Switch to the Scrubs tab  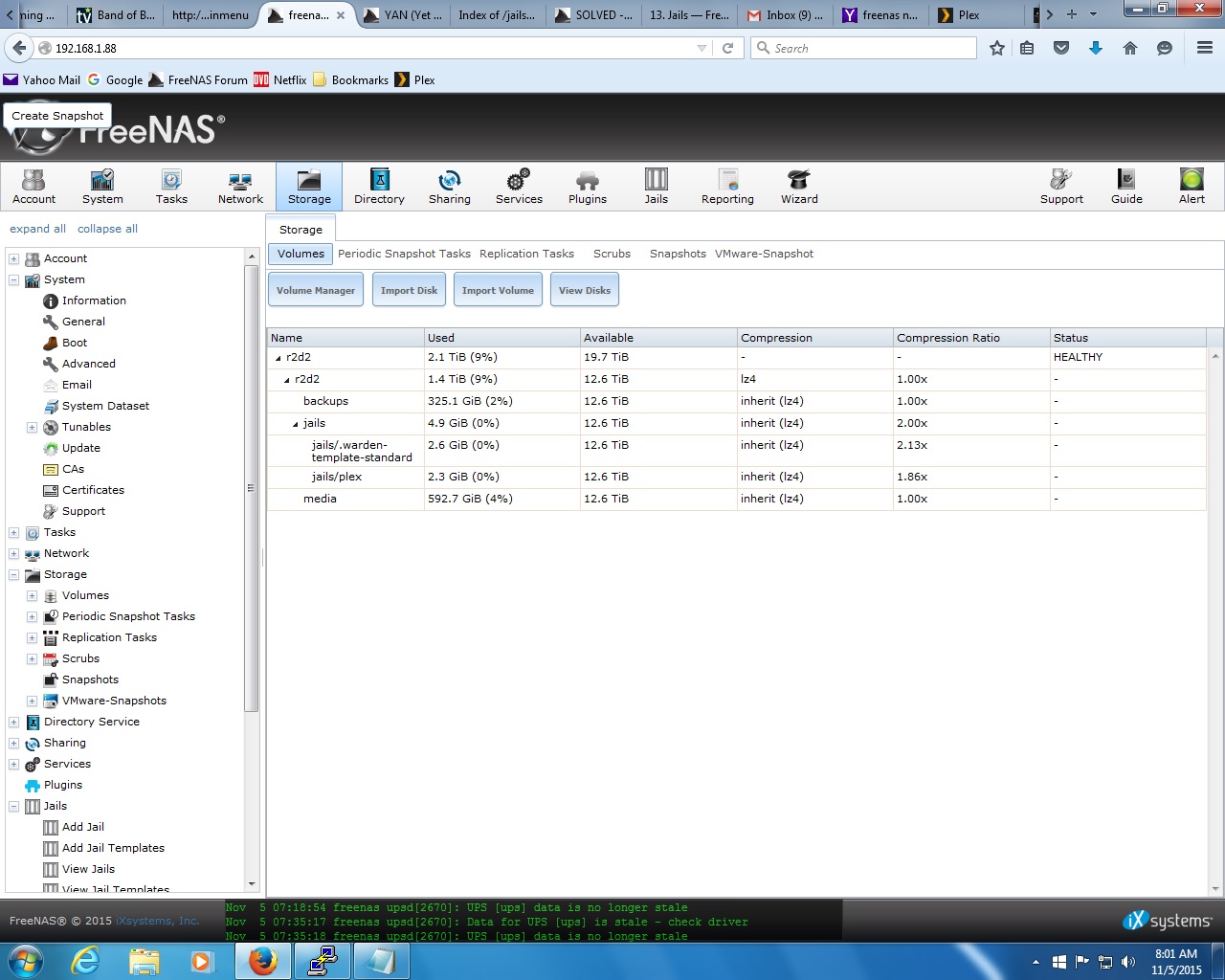click(612, 254)
